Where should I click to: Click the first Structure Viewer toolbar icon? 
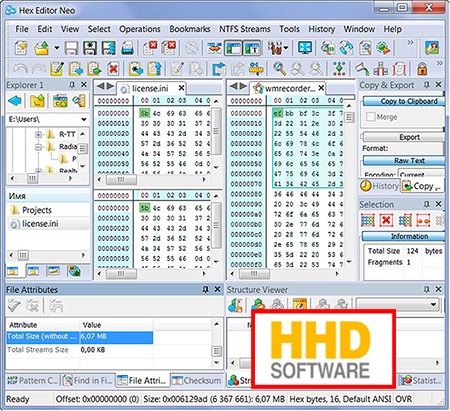235,305
